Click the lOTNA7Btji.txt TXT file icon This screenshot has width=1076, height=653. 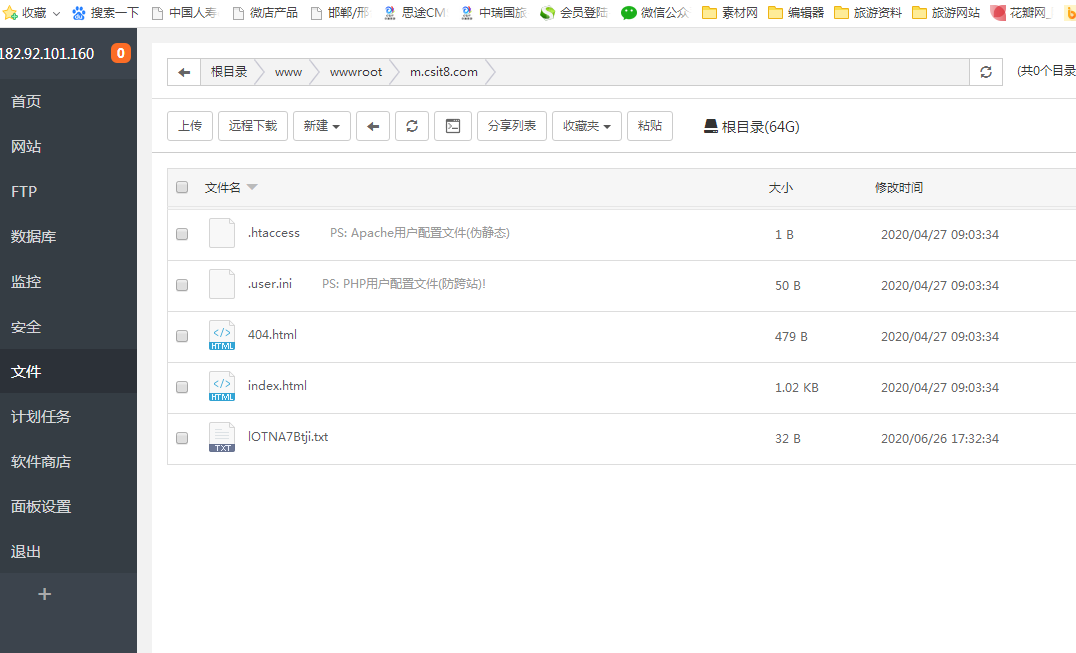click(x=222, y=438)
